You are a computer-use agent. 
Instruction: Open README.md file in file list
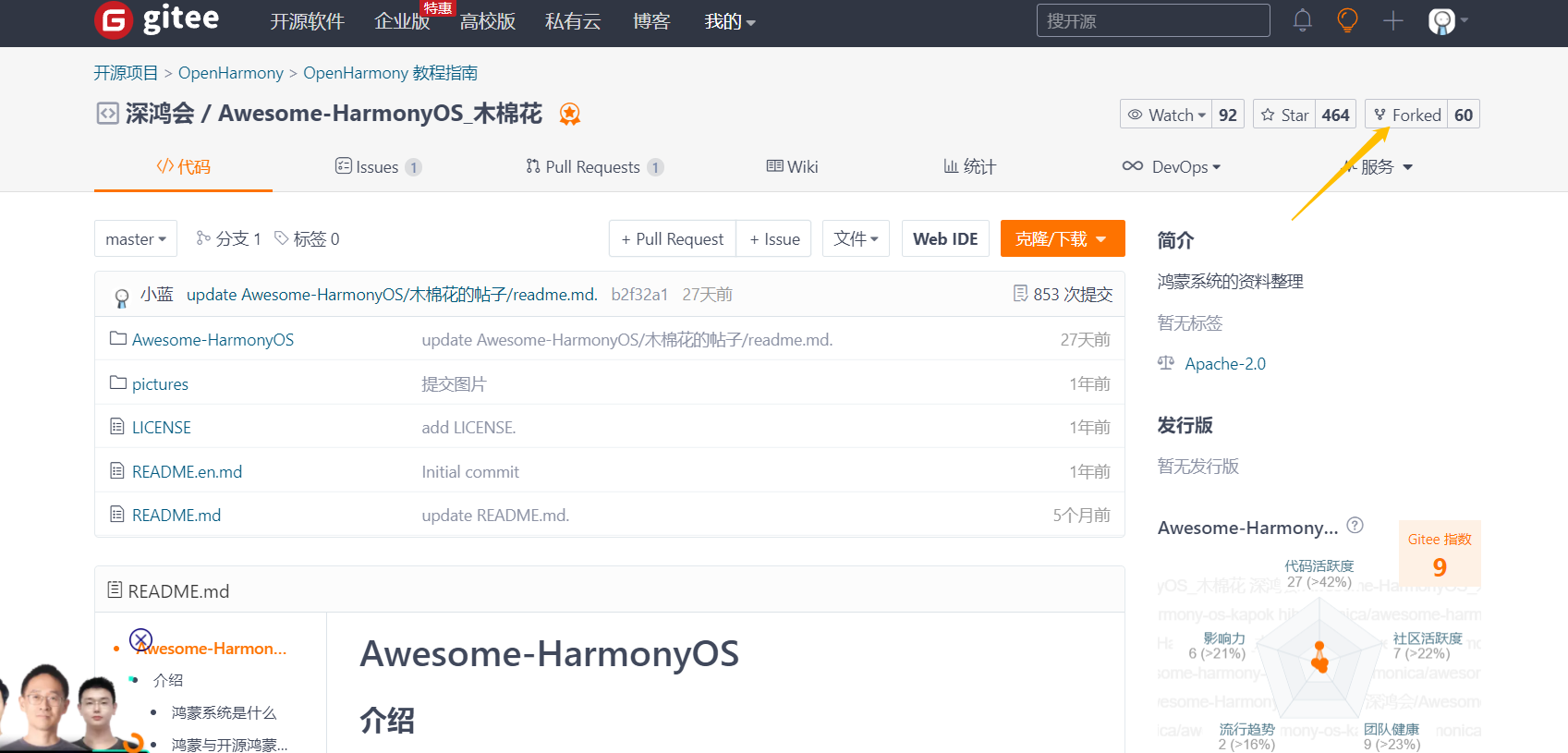tap(176, 516)
